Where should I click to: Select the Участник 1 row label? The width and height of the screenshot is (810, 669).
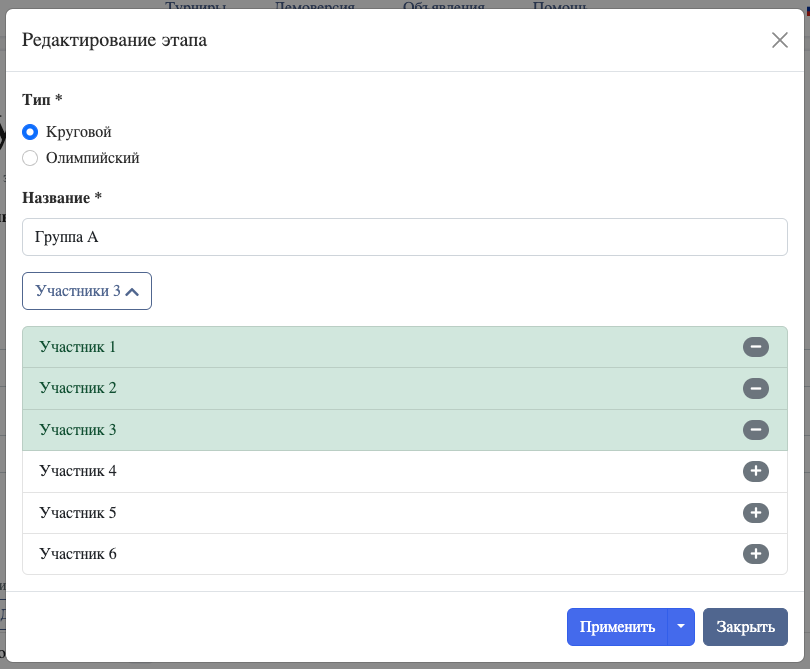click(78, 347)
